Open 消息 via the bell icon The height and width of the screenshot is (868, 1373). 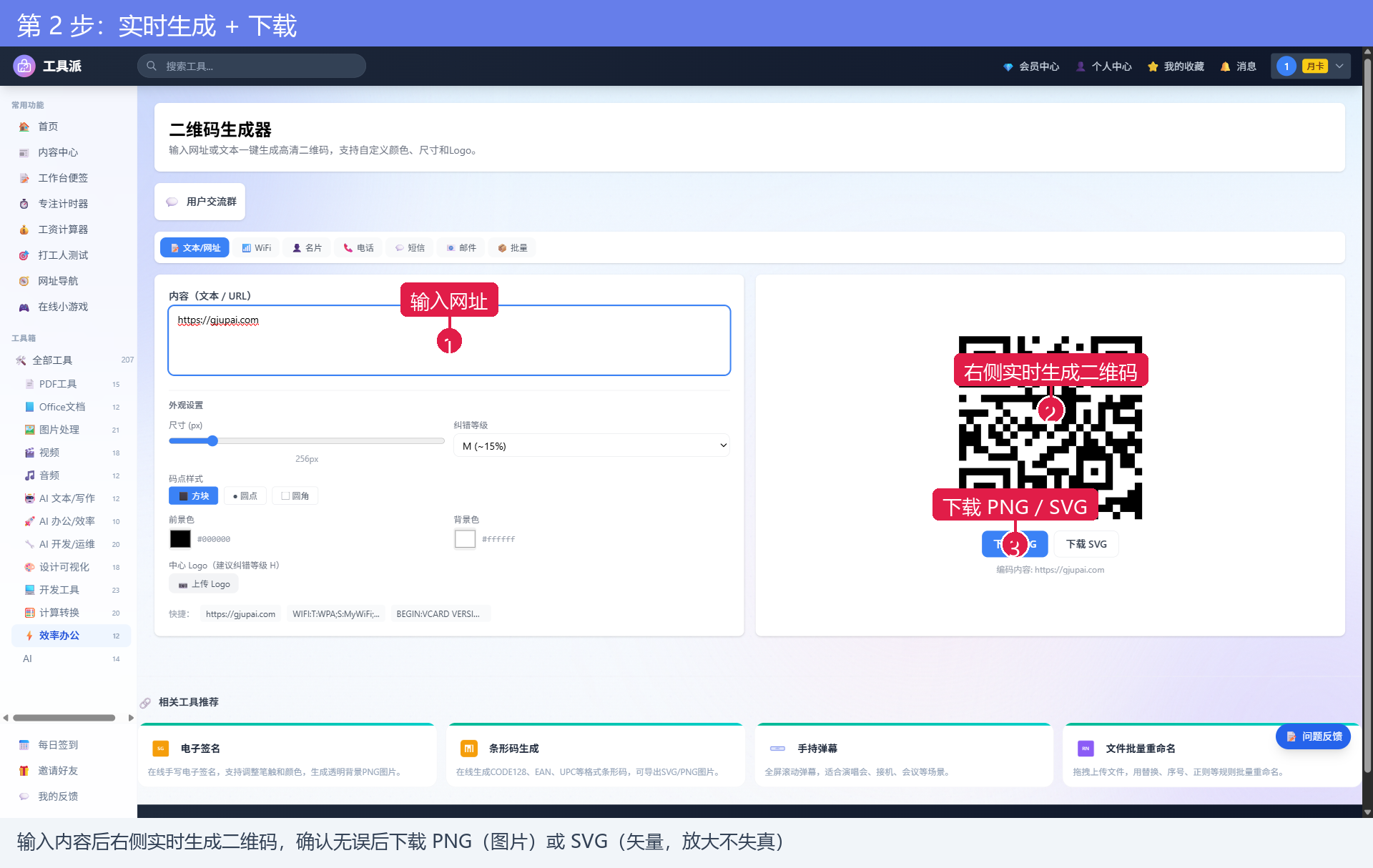coord(1225,66)
